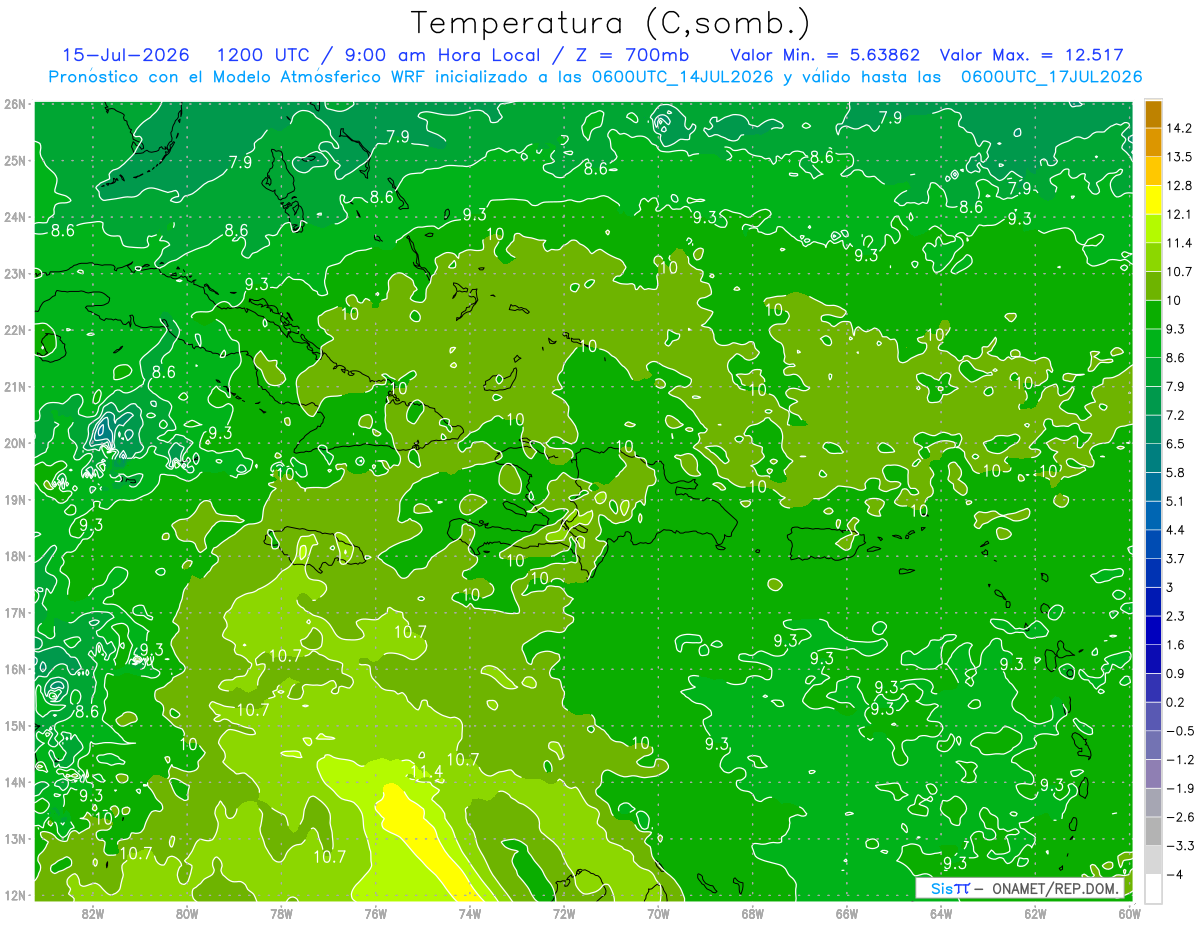Screen dimensions: 1200x927
Task: Click the "70W" longitude axis label
Action: click(658, 913)
